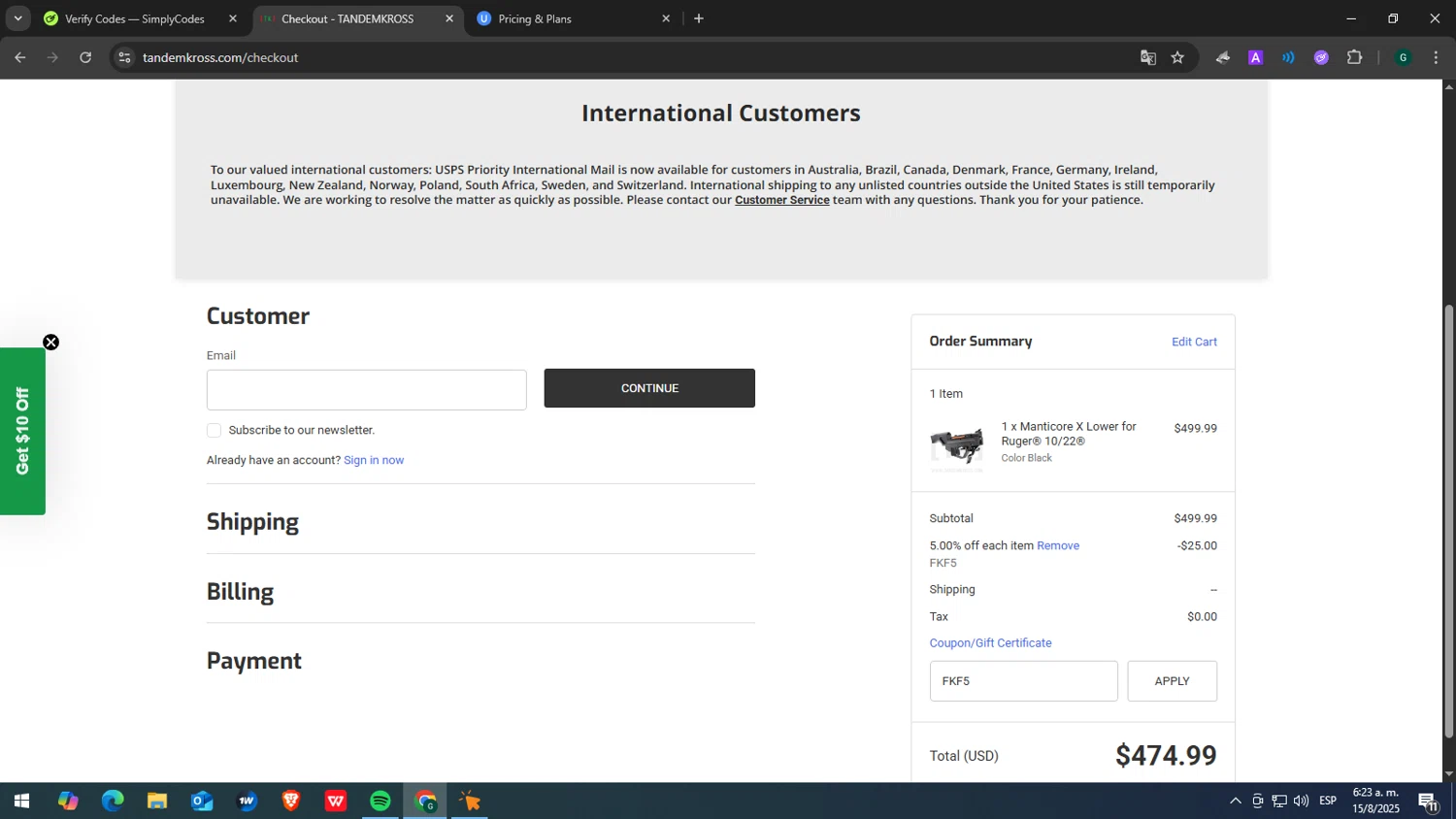This screenshot has width=1456, height=819.
Task: Open a new tab with plus button
Action: (x=699, y=18)
